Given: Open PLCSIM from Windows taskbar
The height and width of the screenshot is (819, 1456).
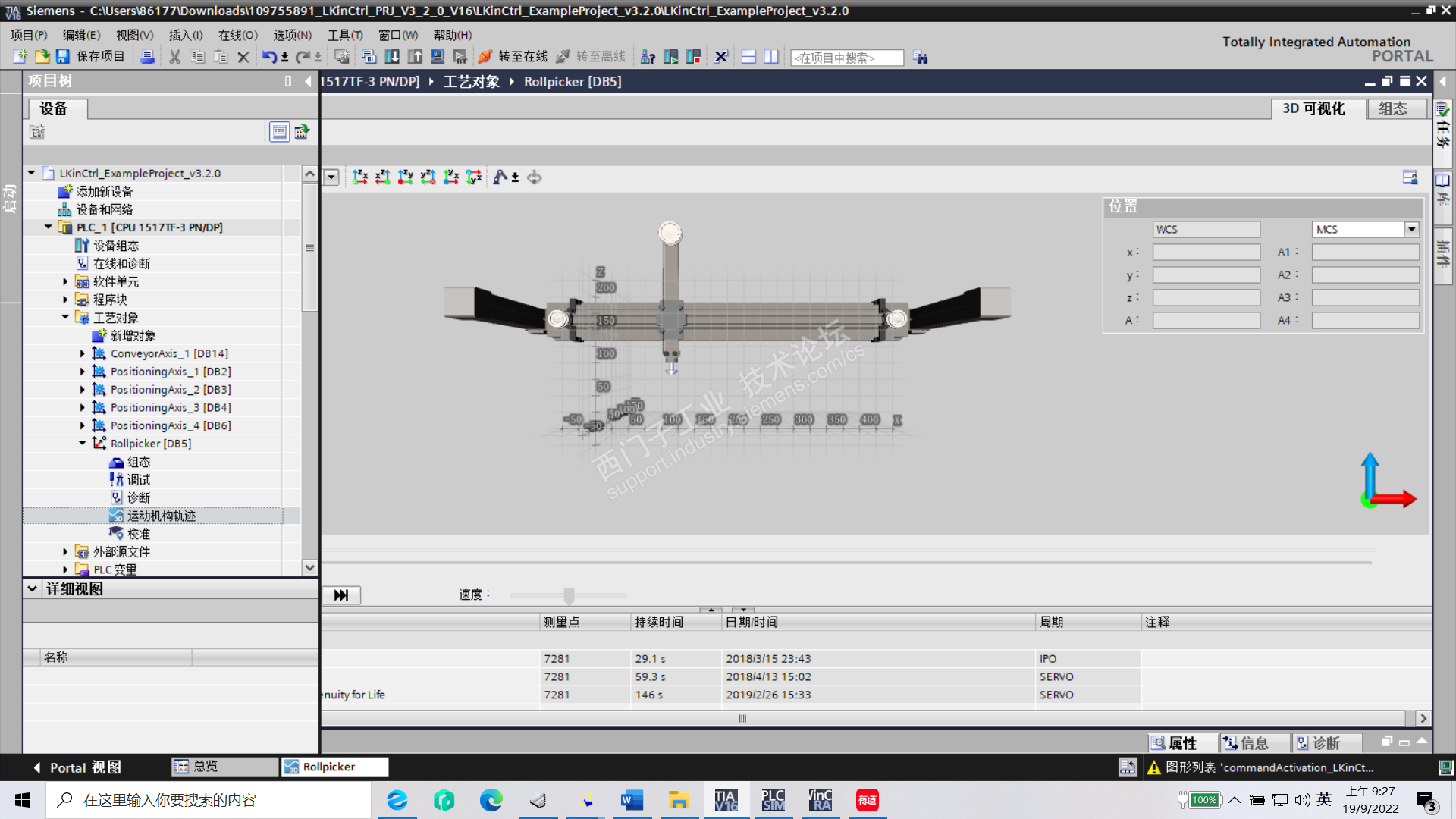Looking at the screenshot, I should tap(773, 800).
